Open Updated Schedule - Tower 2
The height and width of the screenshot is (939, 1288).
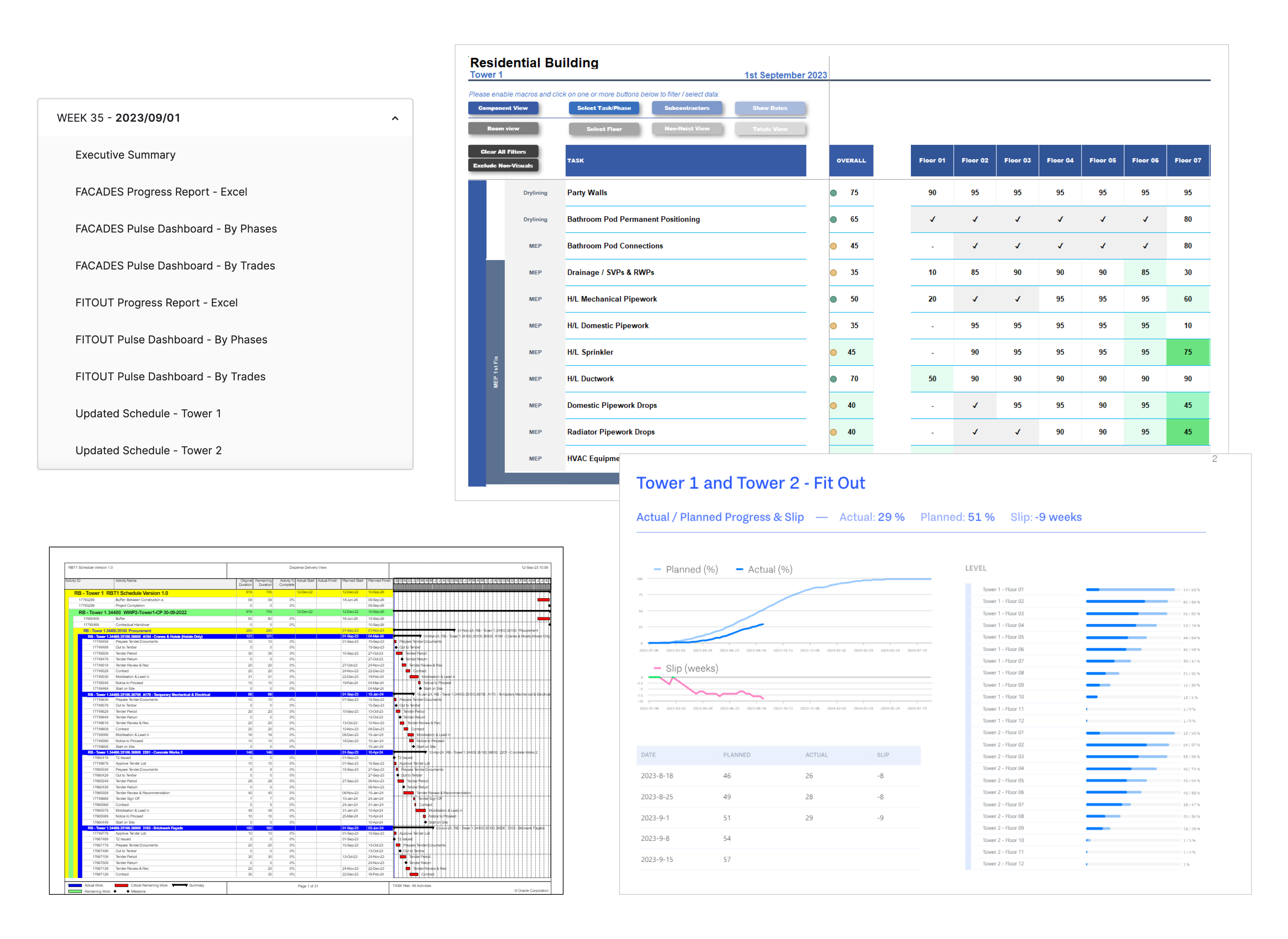148,451
